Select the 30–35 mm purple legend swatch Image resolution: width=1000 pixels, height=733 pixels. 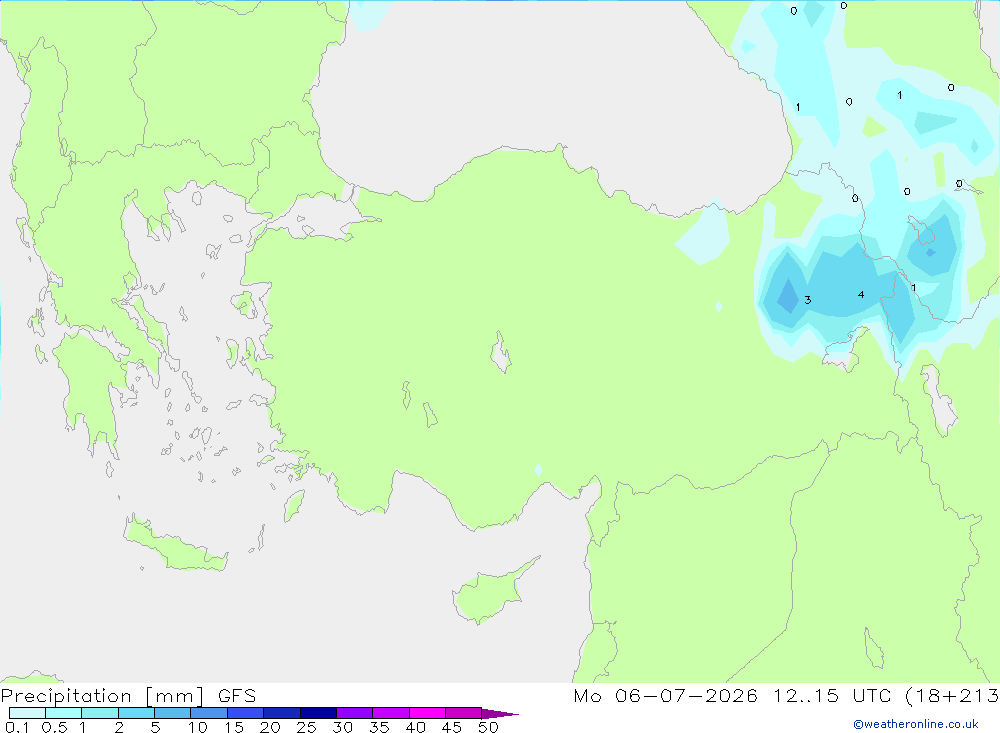355,713
